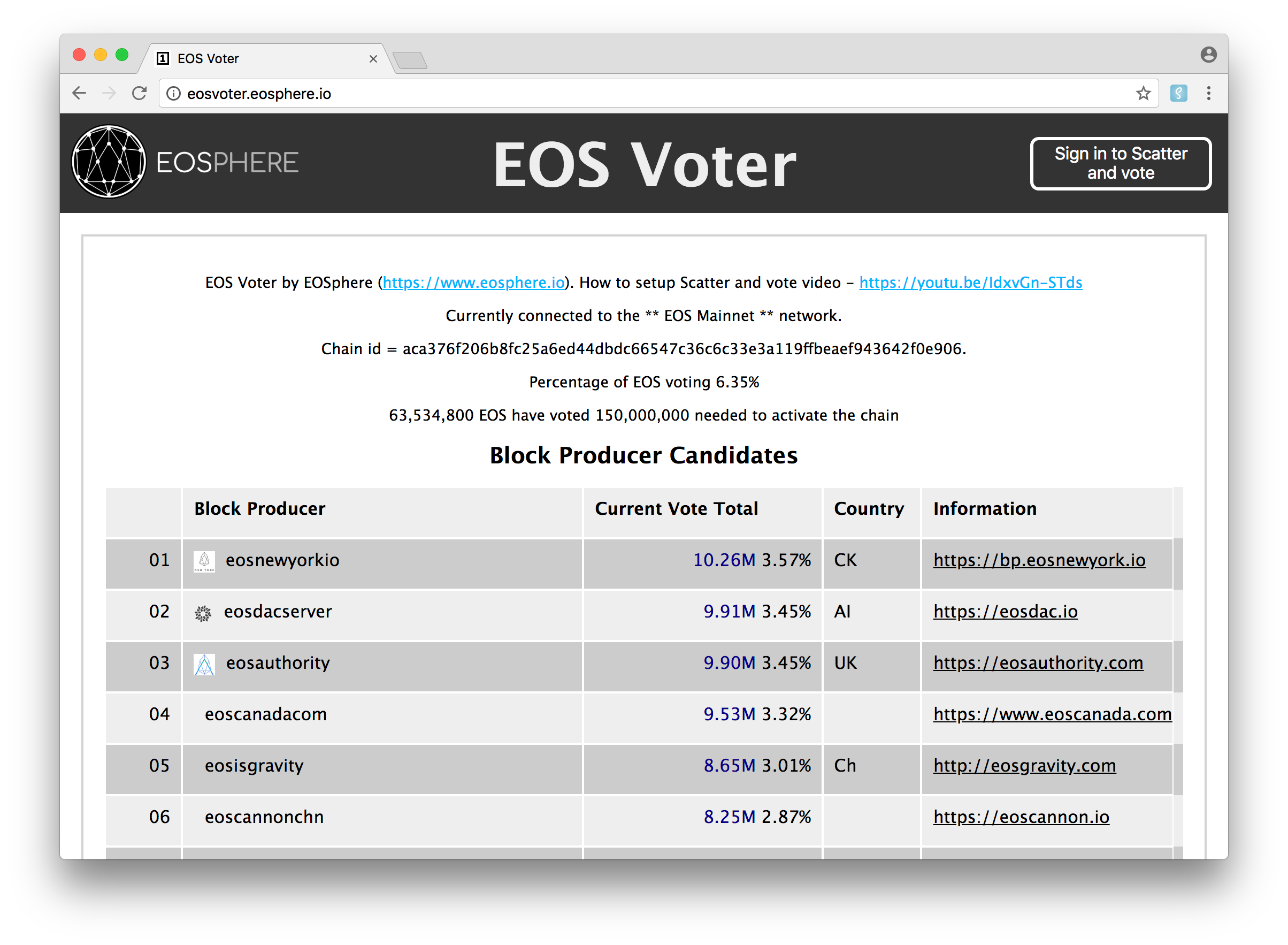
Task: Click Percentage of EOS voting 6.35% text
Action: pyautogui.click(x=643, y=382)
